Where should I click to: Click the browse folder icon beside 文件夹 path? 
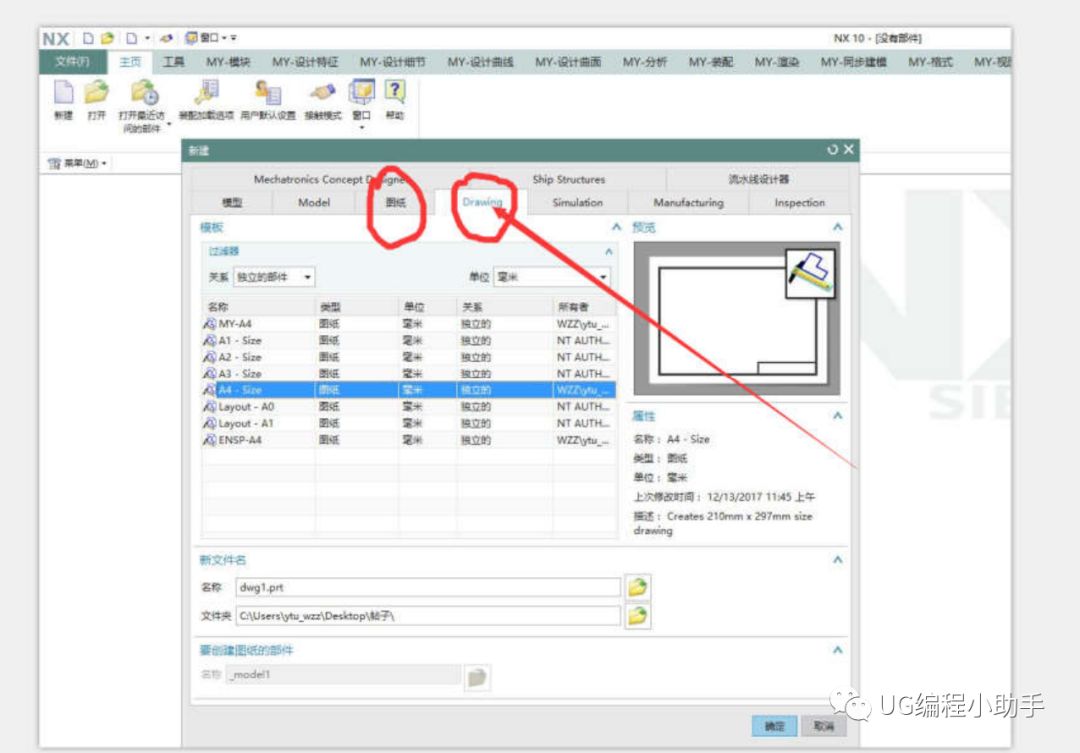[x=638, y=615]
